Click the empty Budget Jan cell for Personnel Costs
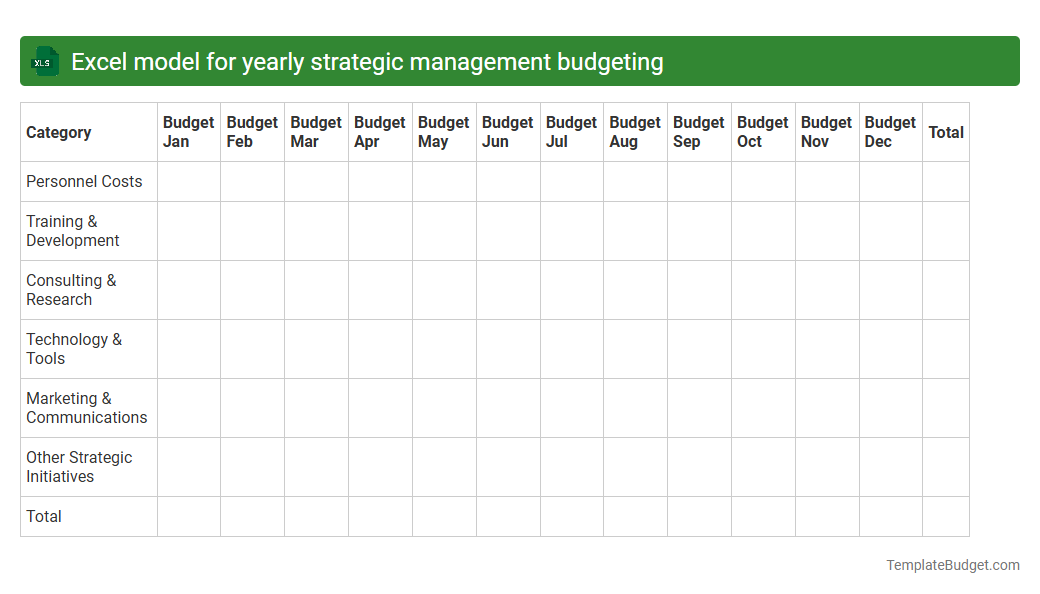The width and height of the screenshot is (1040, 594). point(188,181)
